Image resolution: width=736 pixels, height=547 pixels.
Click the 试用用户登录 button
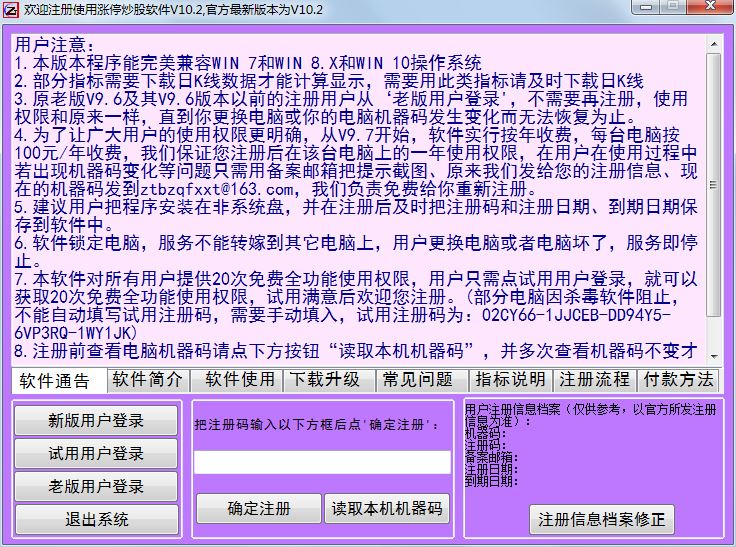pyautogui.click(x=96, y=453)
